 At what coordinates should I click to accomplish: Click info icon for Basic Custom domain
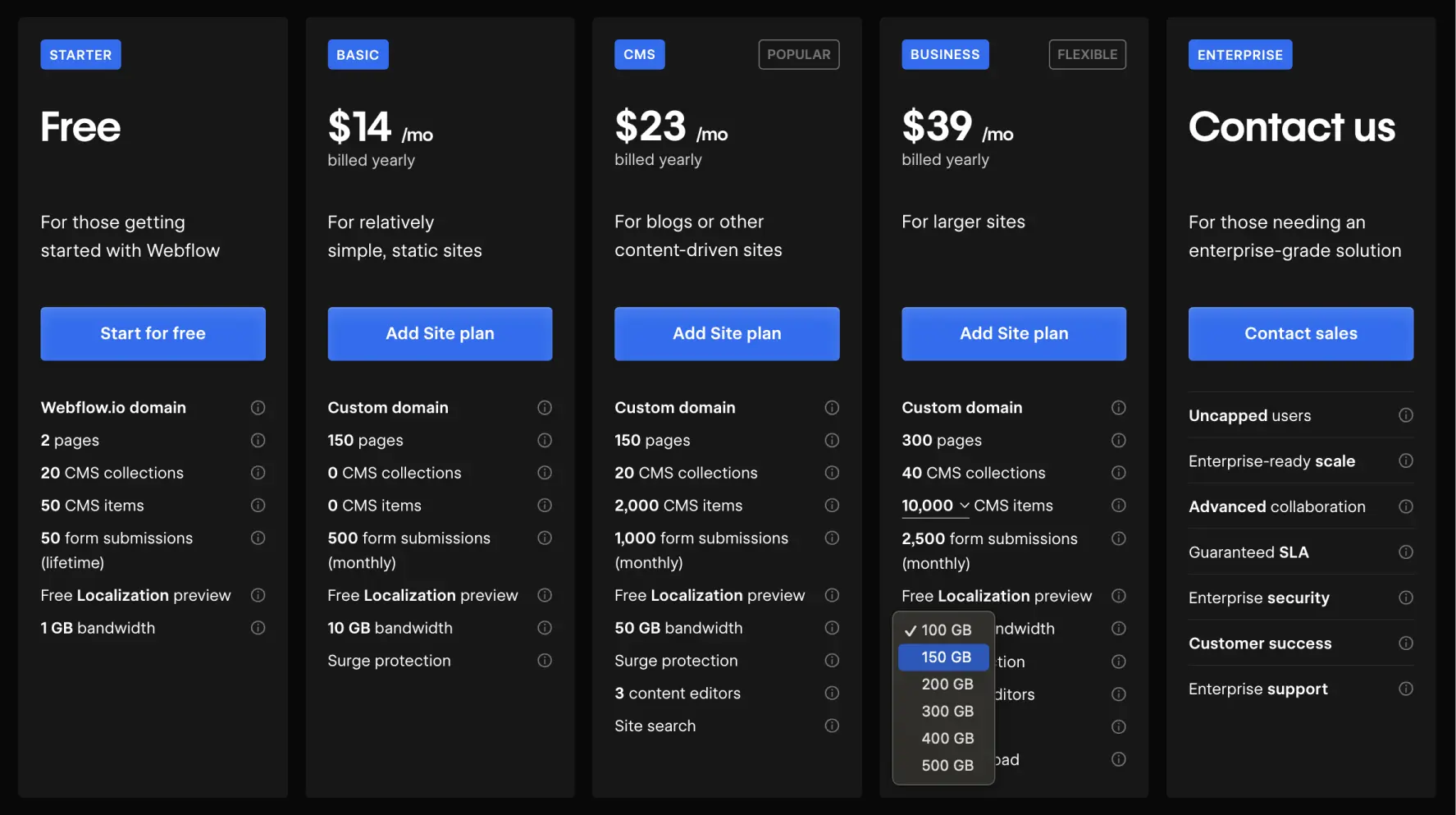[545, 407]
